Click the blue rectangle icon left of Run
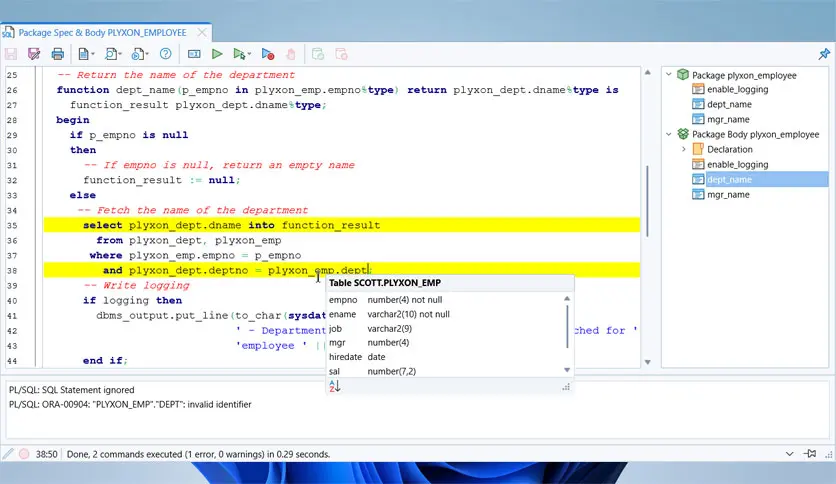The image size is (836, 484). (194, 54)
